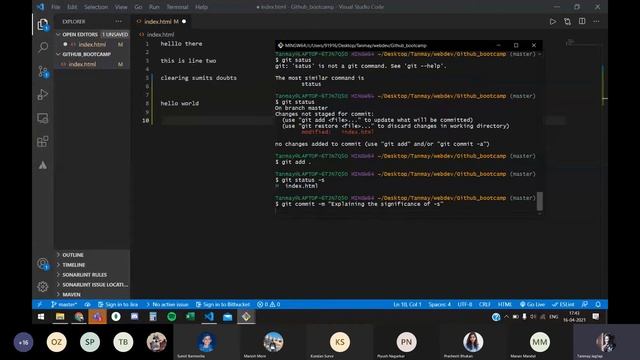
Task: Open the Windows Start menu
Action: tap(41, 317)
